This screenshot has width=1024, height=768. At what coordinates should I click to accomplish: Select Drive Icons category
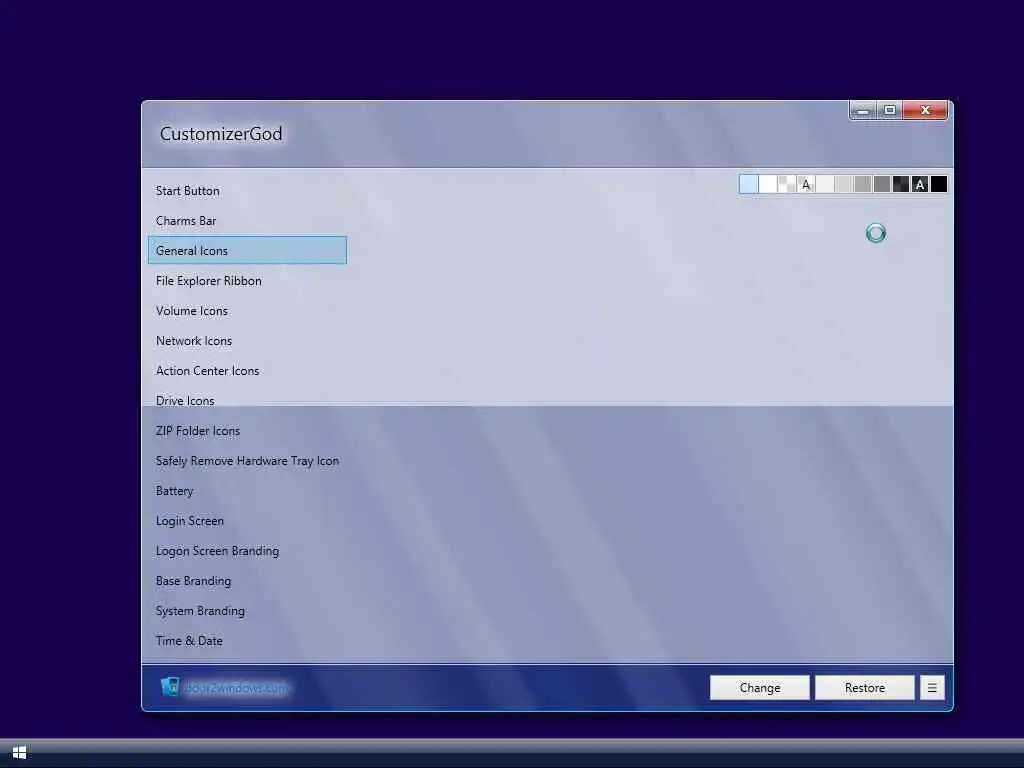(x=248, y=401)
